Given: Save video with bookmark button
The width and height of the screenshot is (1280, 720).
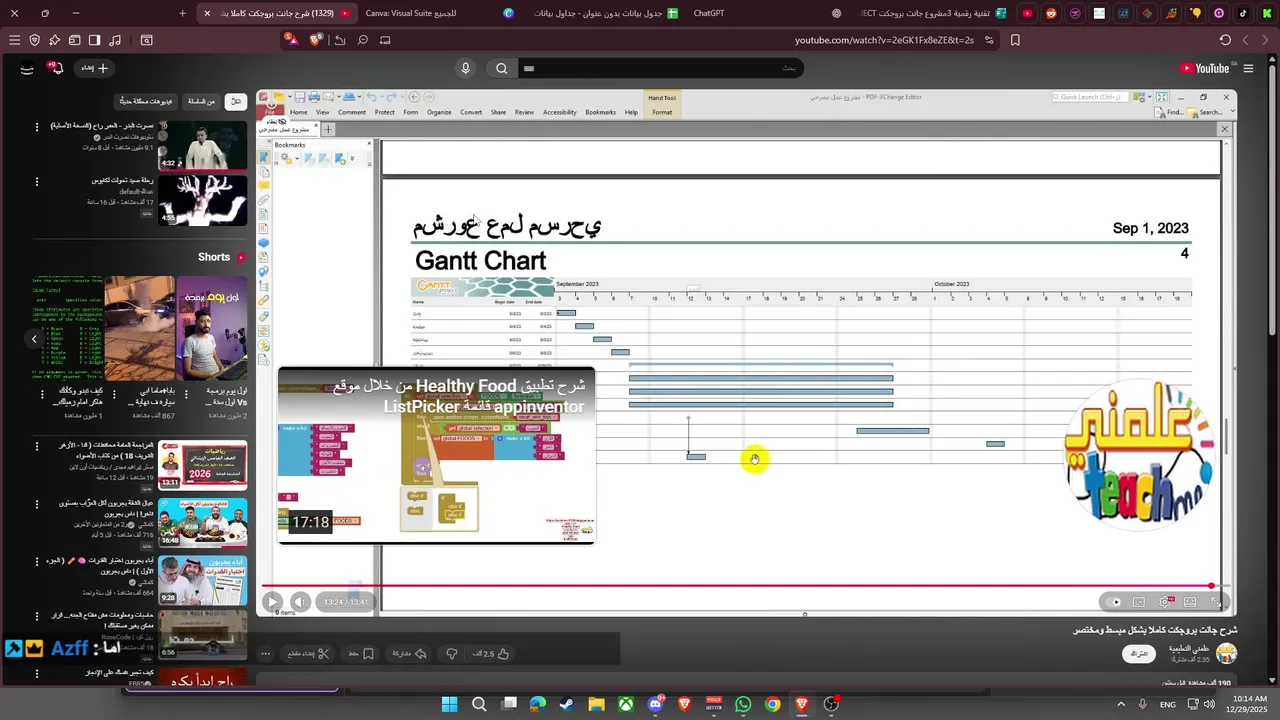Looking at the screenshot, I should tap(361, 654).
